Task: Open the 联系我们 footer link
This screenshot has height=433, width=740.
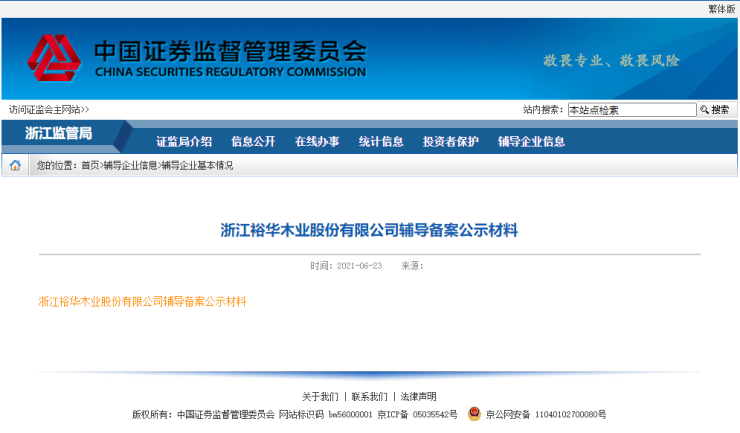Action: pyautogui.click(x=369, y=397)
